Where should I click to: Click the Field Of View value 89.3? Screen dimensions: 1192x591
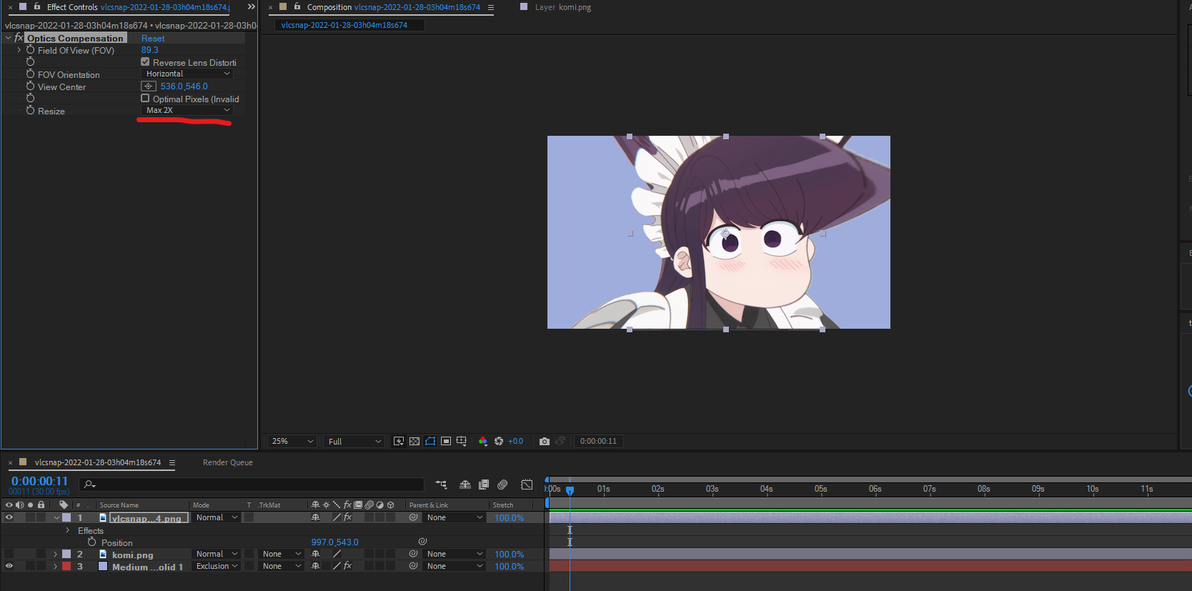click(150, 49)
